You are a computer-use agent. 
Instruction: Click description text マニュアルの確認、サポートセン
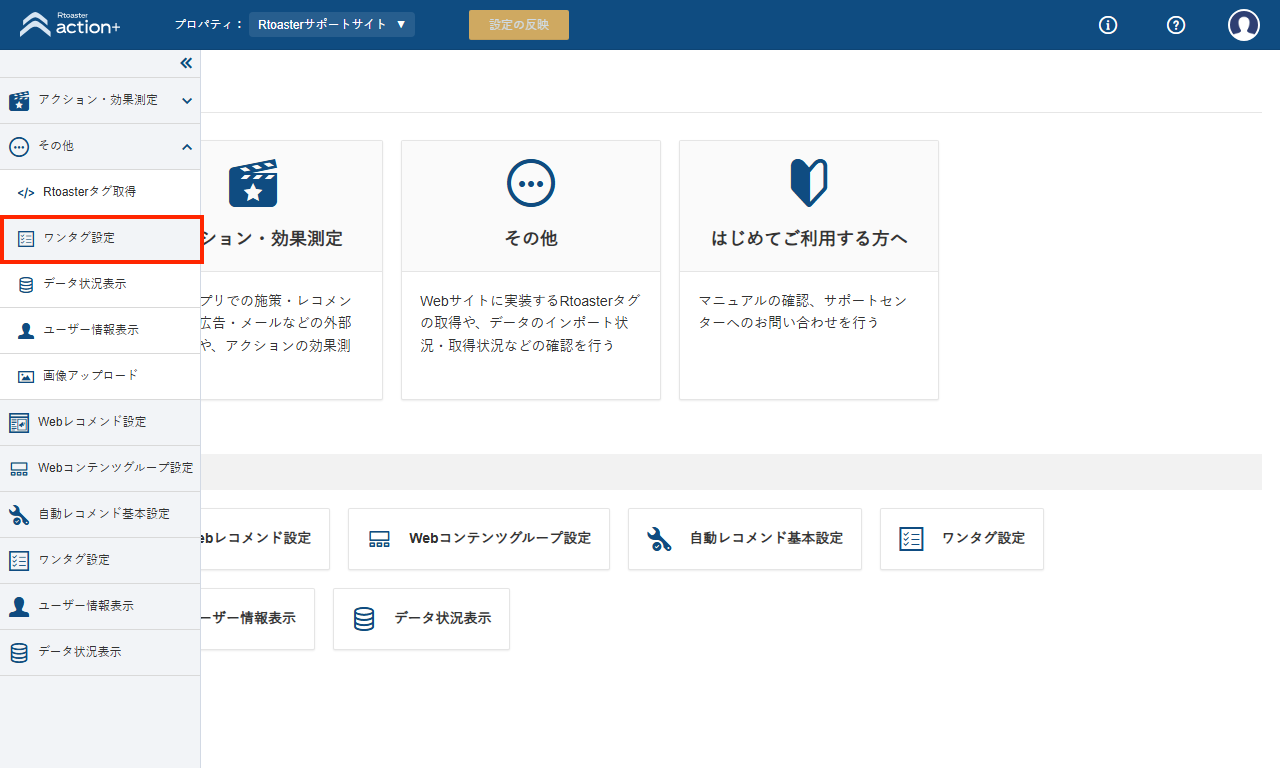(x=803, y=300)
